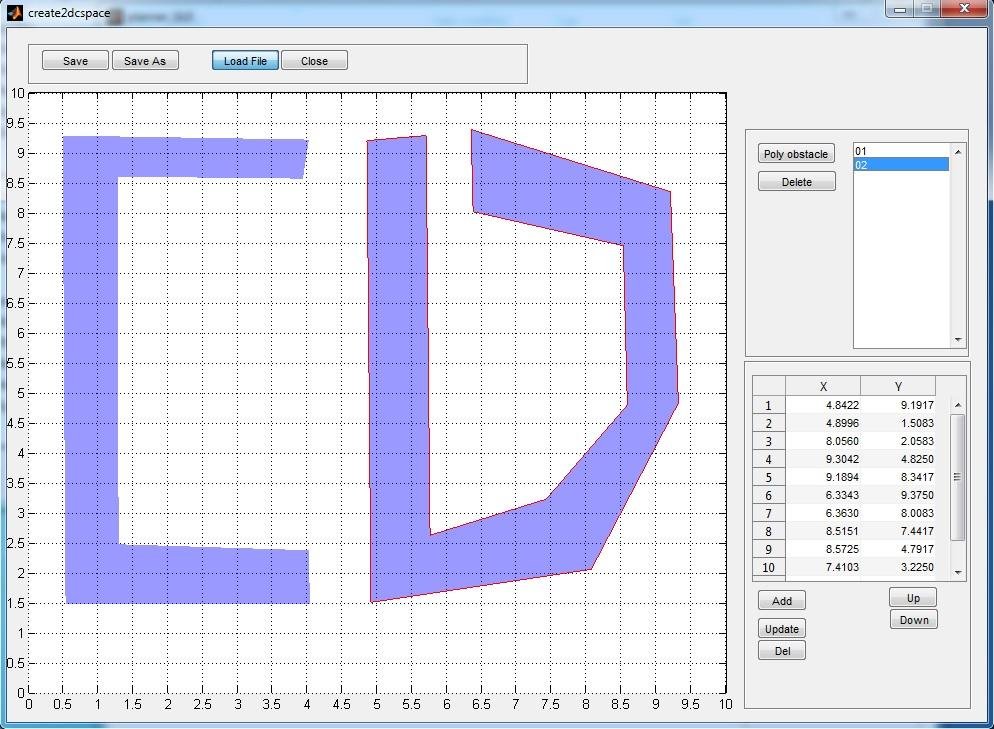Click the Y column header of the table
994x729 pixels.
click(x=897, y=385)
